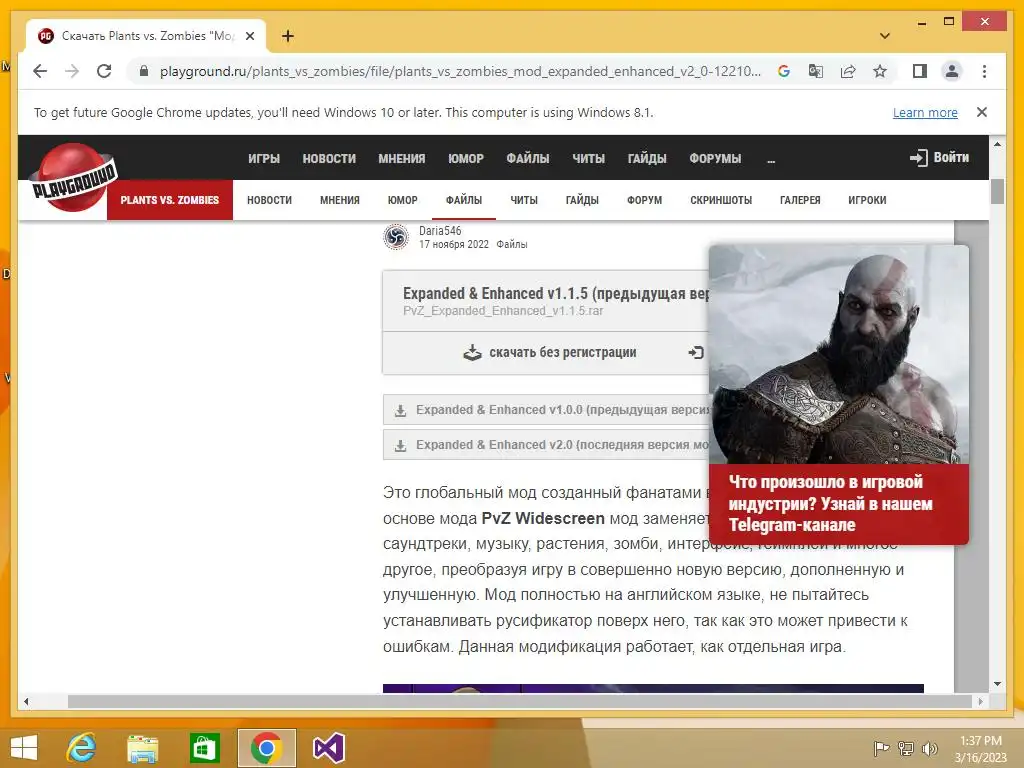View site security lock info

tap(144, 71)
